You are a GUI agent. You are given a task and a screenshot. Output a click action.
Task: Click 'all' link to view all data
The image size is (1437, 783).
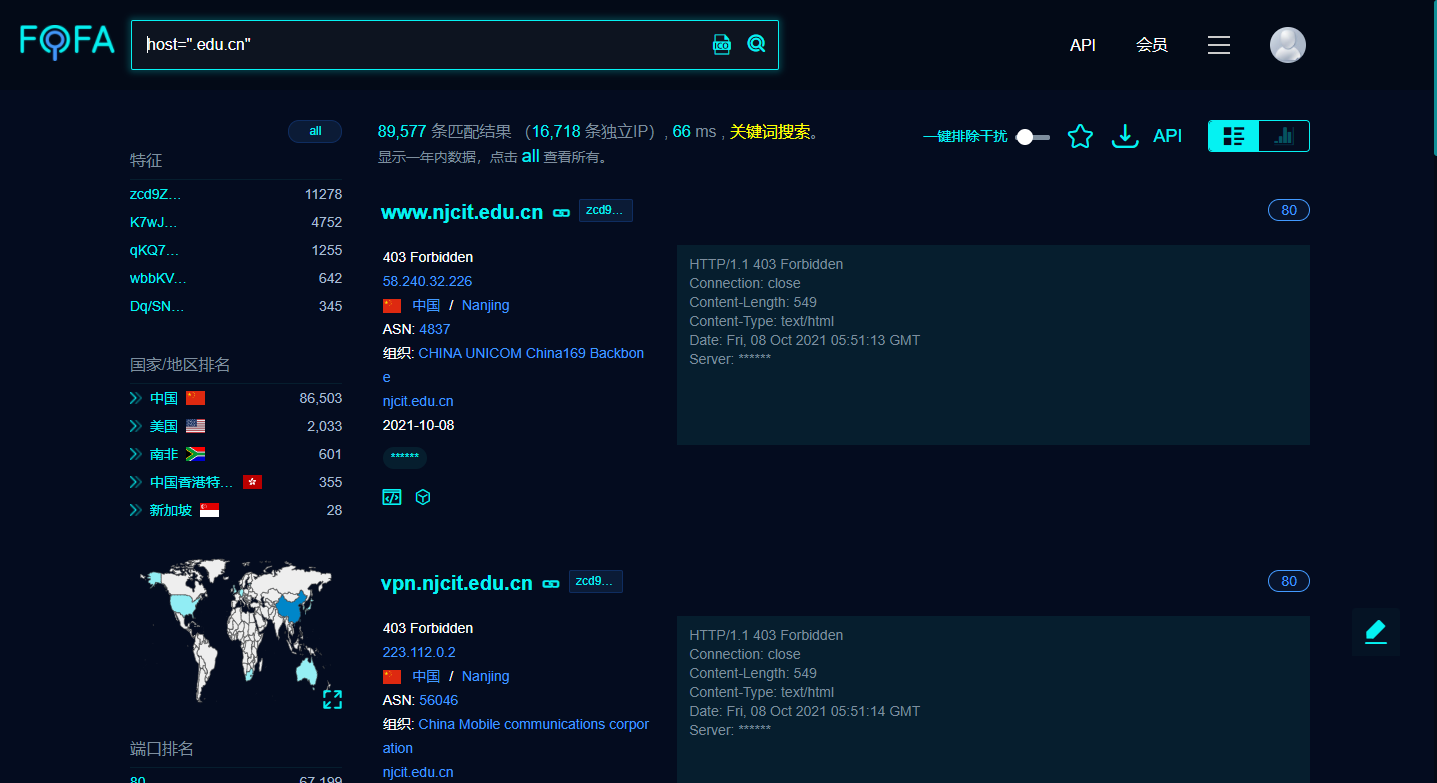(x=530, y=156)
